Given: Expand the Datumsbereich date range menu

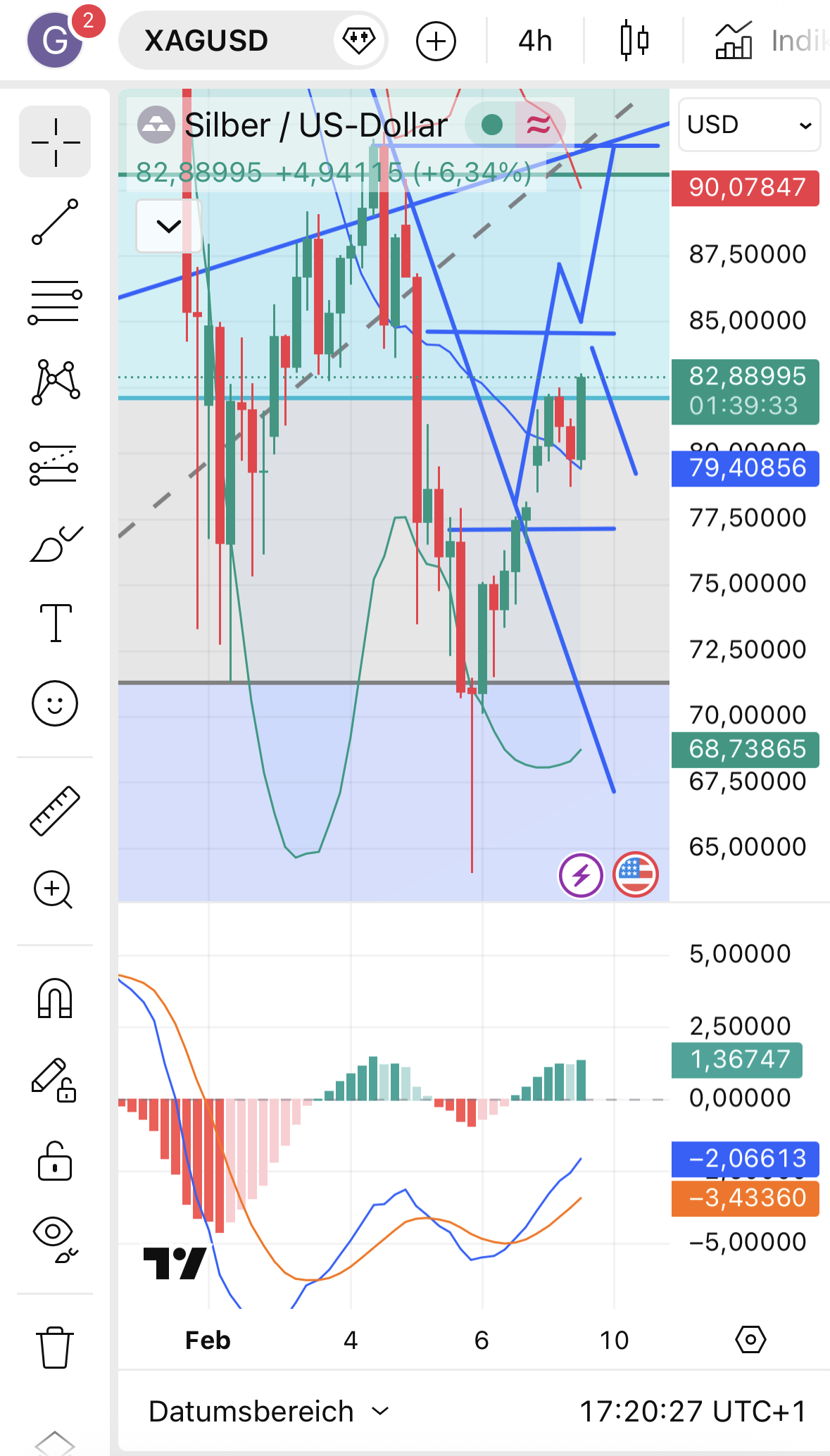Looking at the screenshot, I should [268, 1412].
